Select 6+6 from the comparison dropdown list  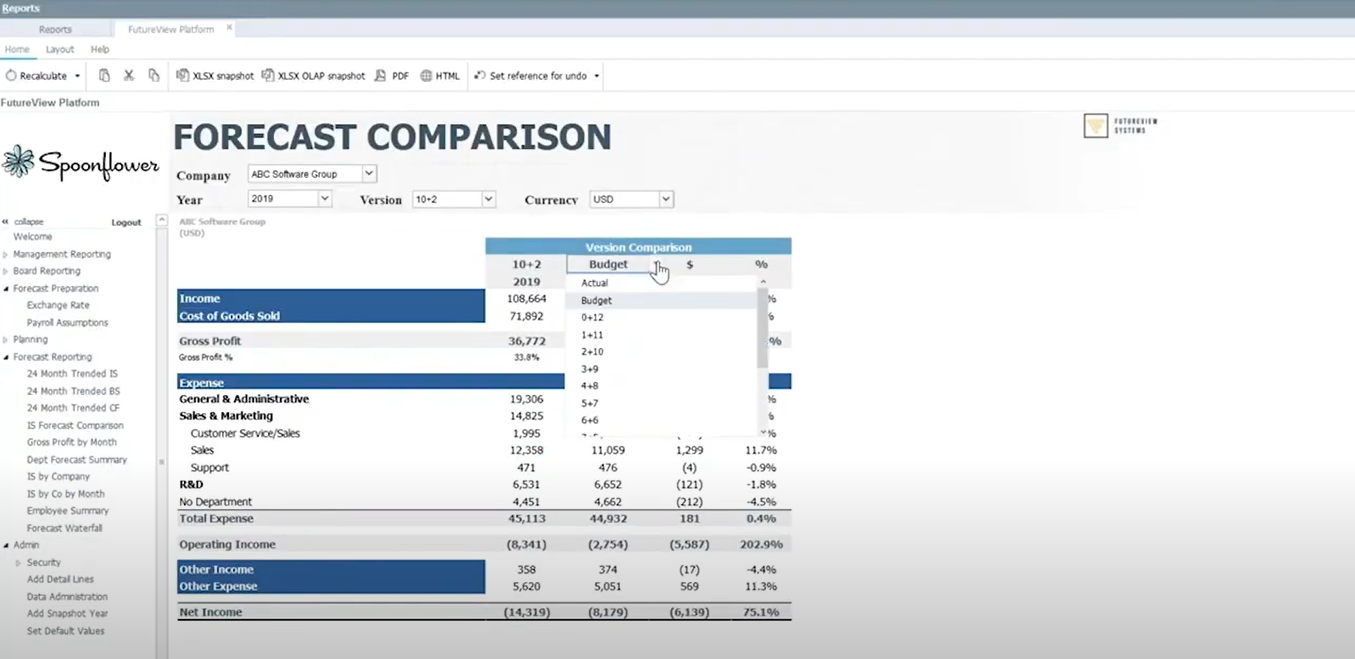coord(589,419)
